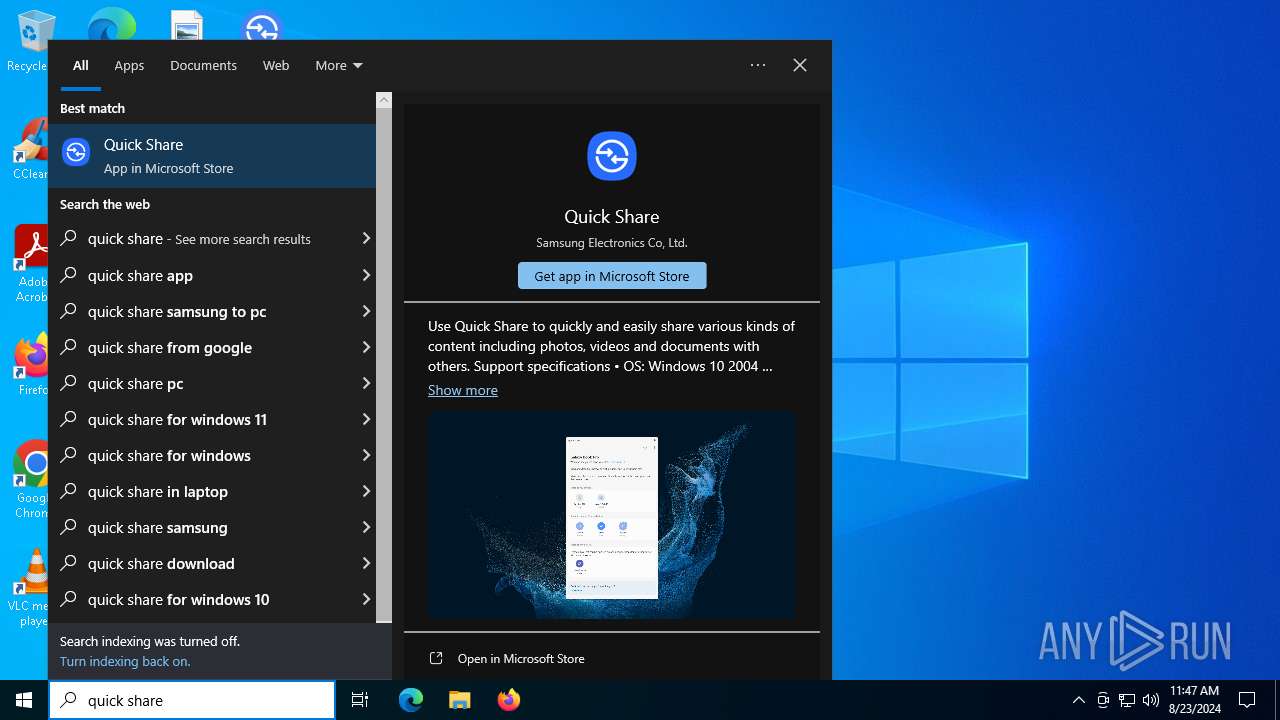Switch to the Documents tab
1280x720 pixels.
coord(203,65)
